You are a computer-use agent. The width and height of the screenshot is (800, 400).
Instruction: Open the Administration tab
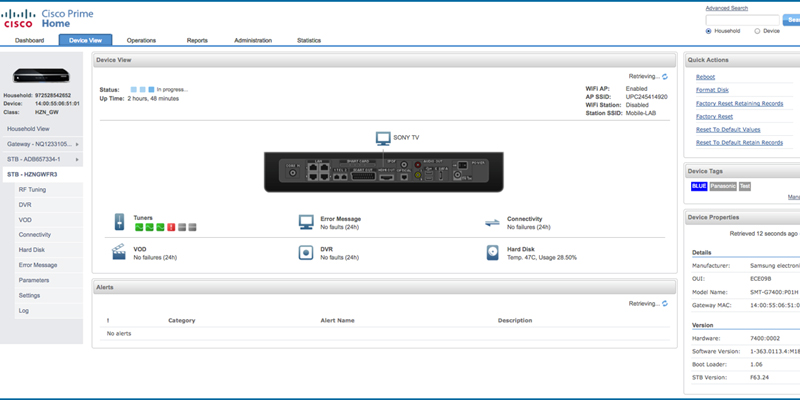tap(252, 40)
